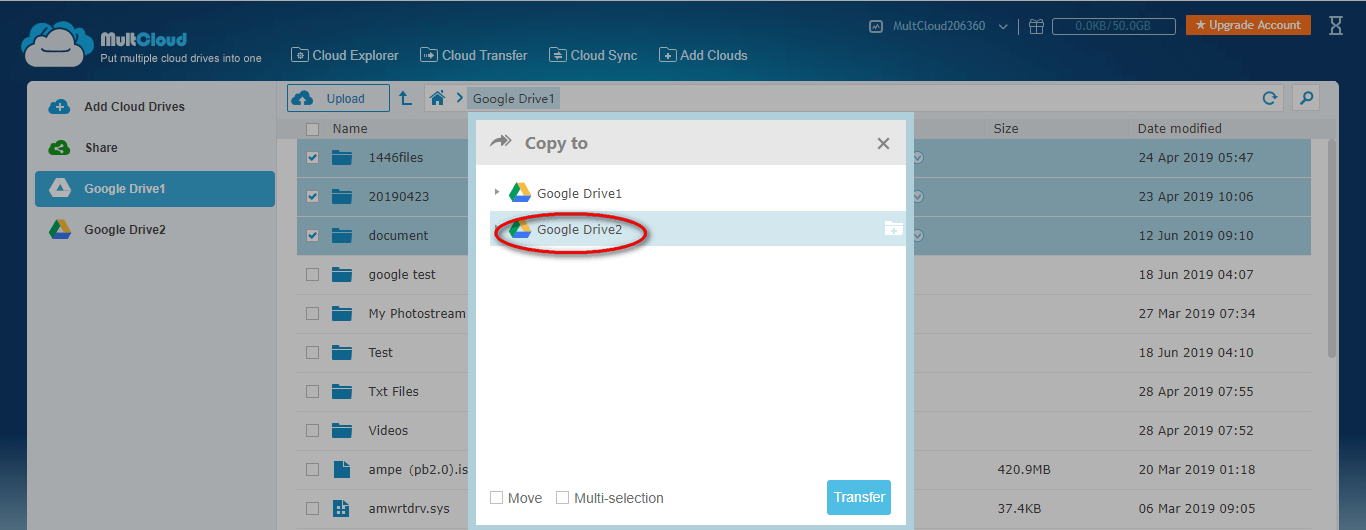This screenshot has height=530, width=1366.
Task: Click the Copy to dialog arrow icon
Action: pyautogui.click(x=500, y=143)
